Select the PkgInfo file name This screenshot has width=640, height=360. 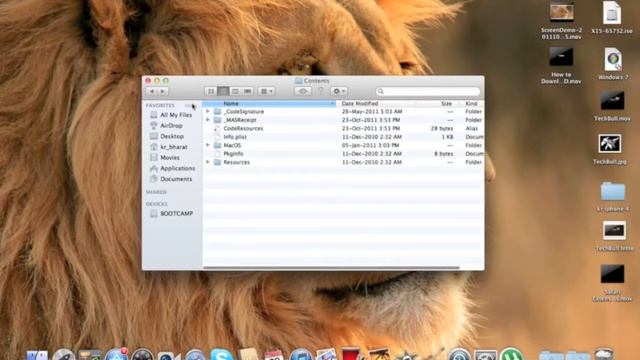tap(233, 154)
